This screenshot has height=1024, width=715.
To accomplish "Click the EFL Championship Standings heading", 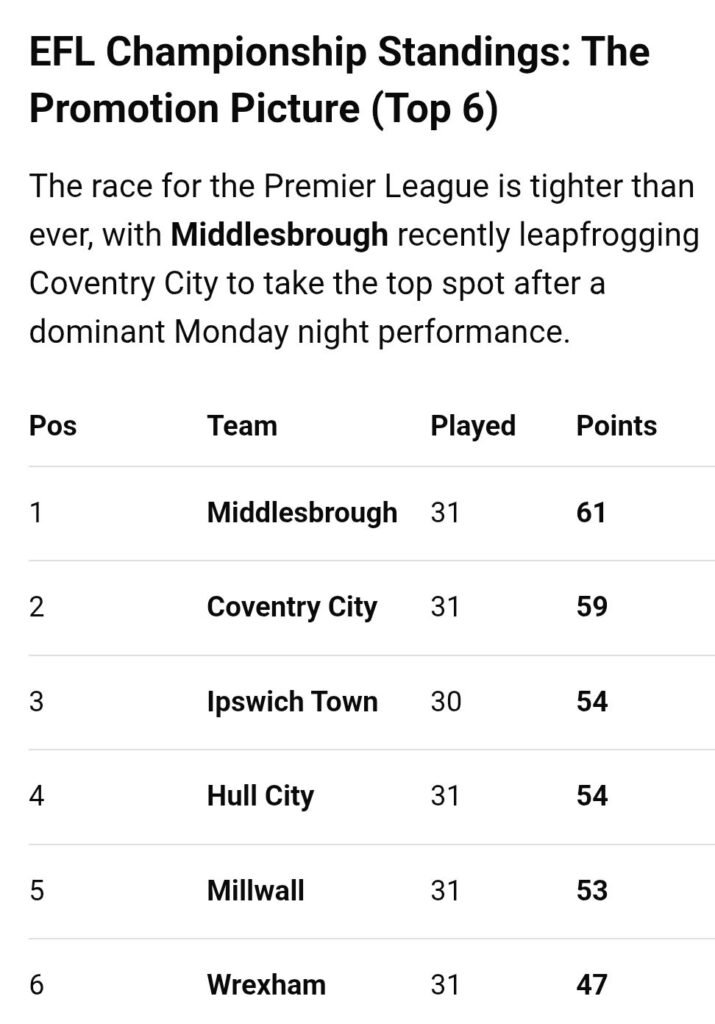I will point(339,81).
